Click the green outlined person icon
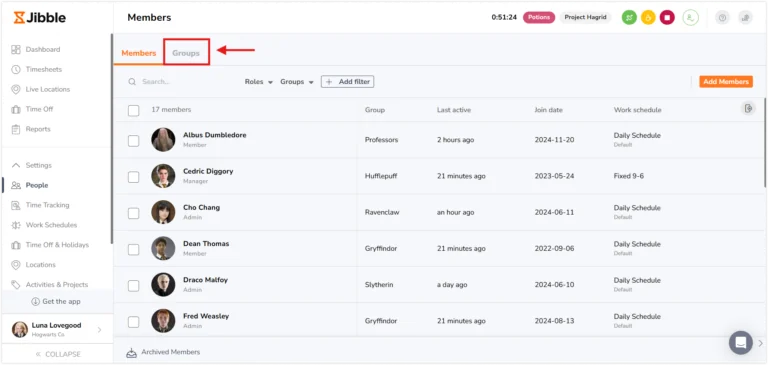Viewport: 768px width, 365px height. 691,18
